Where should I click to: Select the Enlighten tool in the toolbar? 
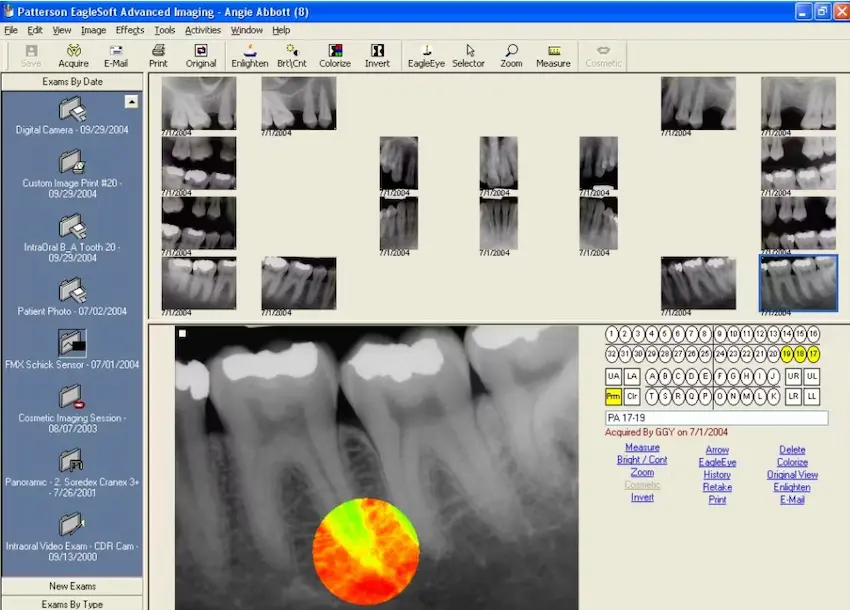pyautogui.click(x=249, y=56)
